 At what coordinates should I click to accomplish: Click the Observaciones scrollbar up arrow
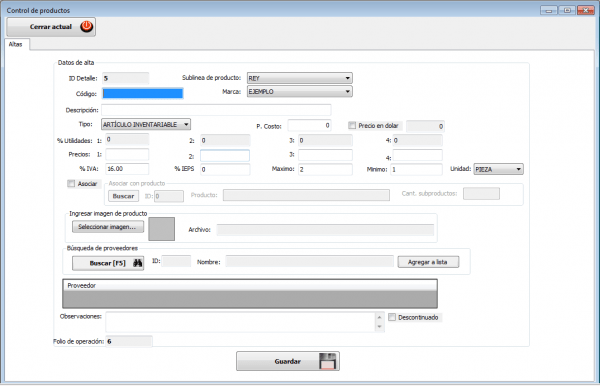point(380,317)
